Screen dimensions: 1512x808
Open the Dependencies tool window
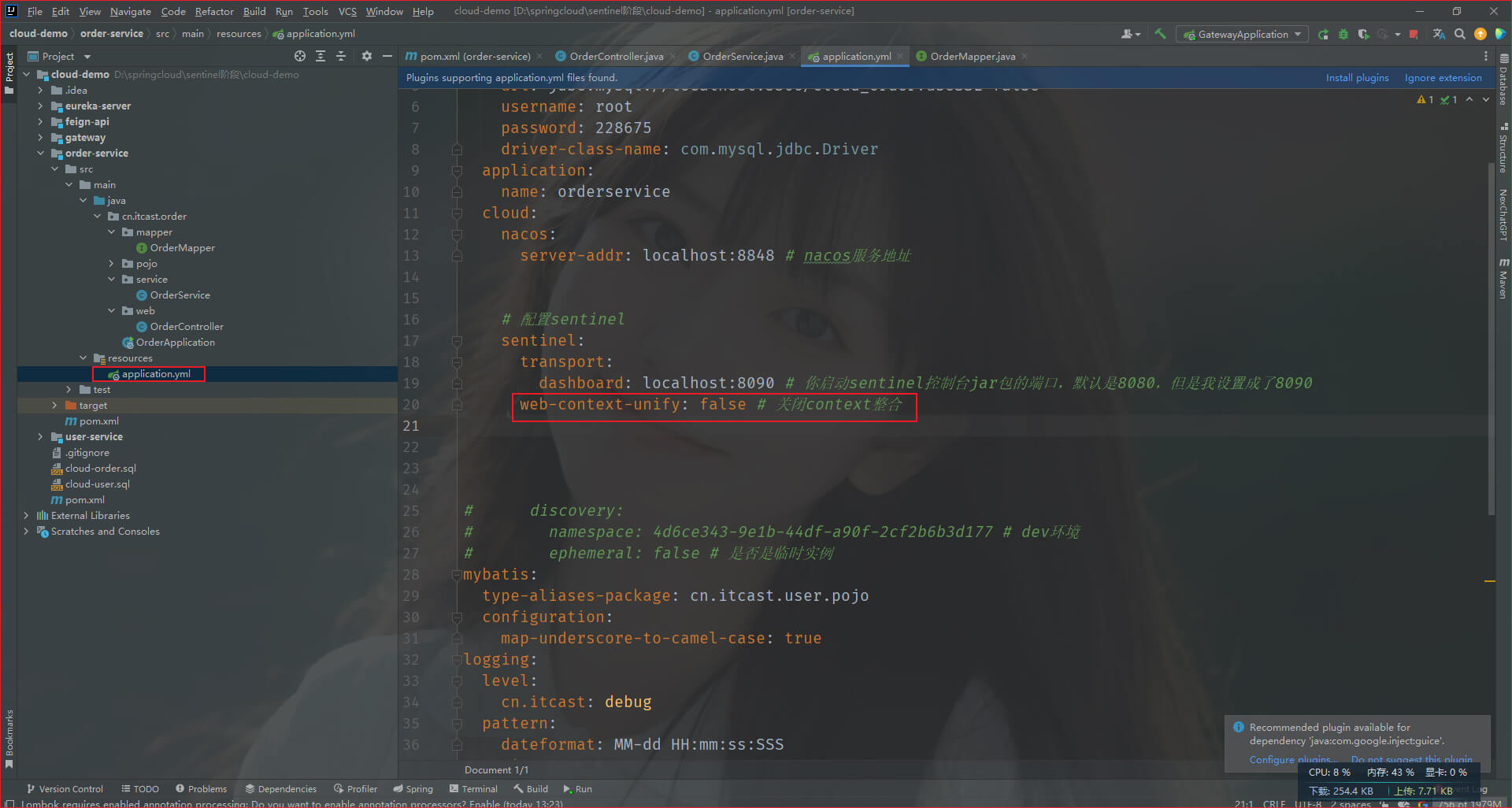click(281, 788)
